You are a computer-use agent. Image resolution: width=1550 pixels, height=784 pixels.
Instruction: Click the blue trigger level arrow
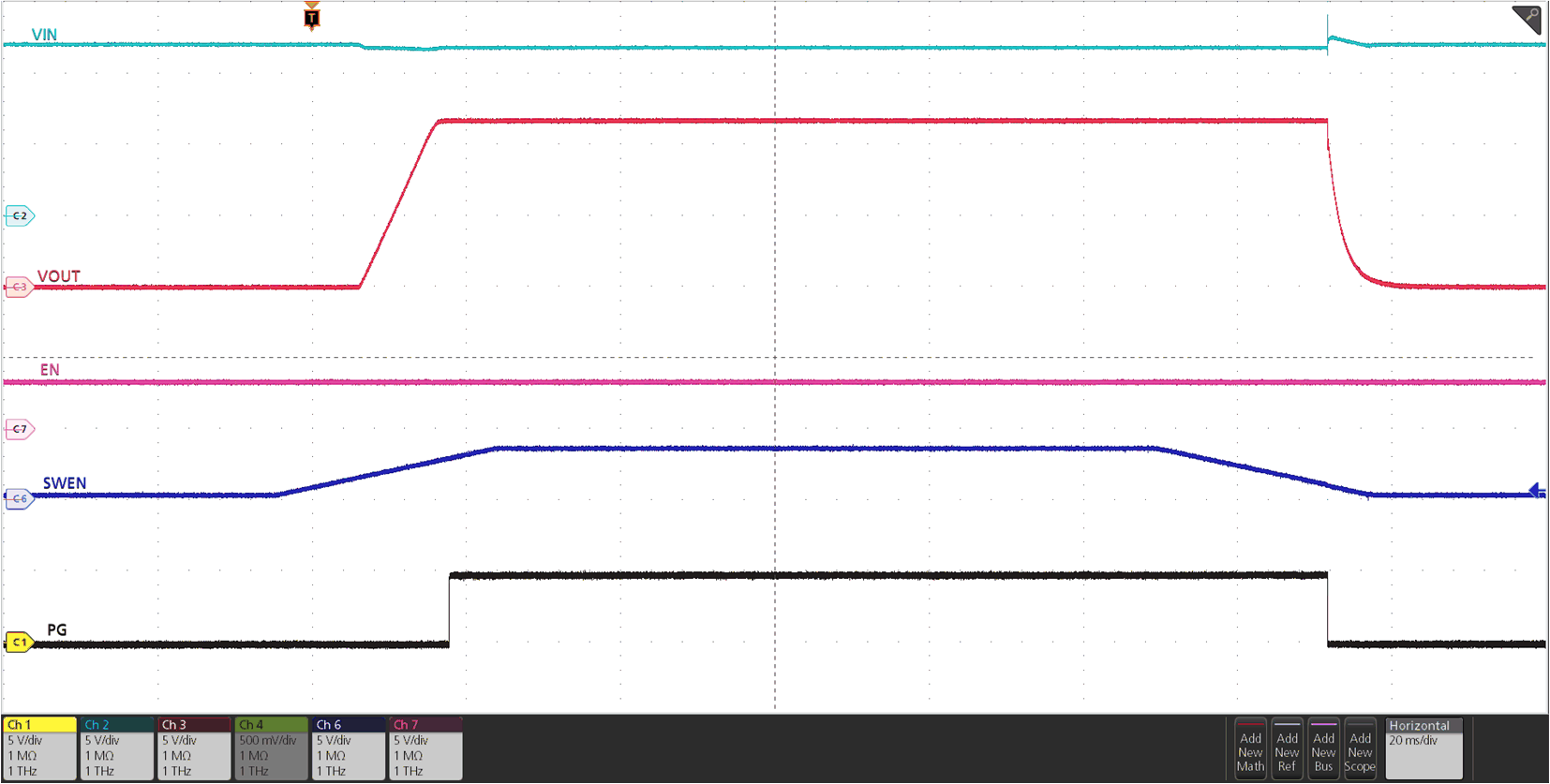coord(1537,491)
